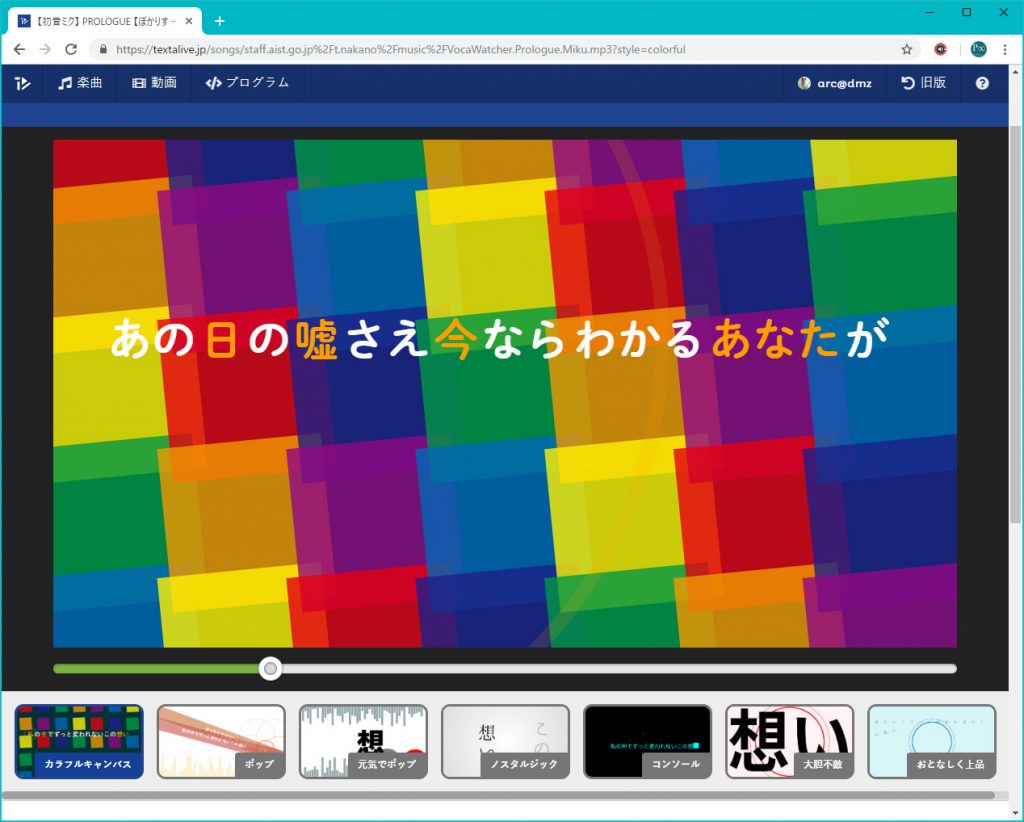Open the arc@dmz user account menu
Image resolution: width=1024 pixels, height=822 pixels.
coord(835,83)
